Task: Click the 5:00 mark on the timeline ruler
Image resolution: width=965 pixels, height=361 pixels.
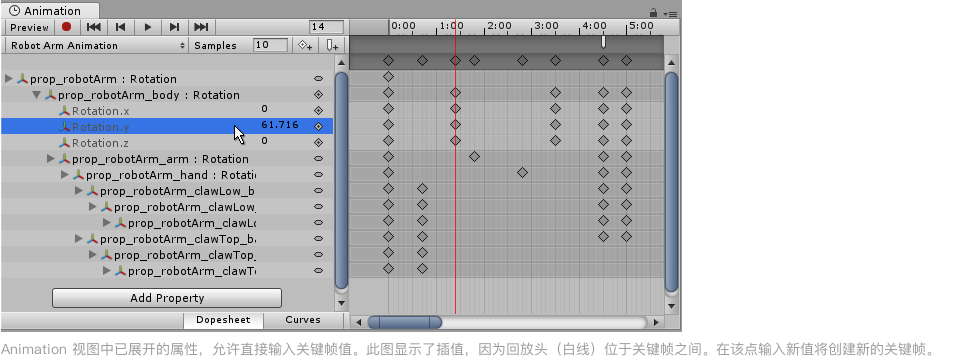Action: [641, 26]
